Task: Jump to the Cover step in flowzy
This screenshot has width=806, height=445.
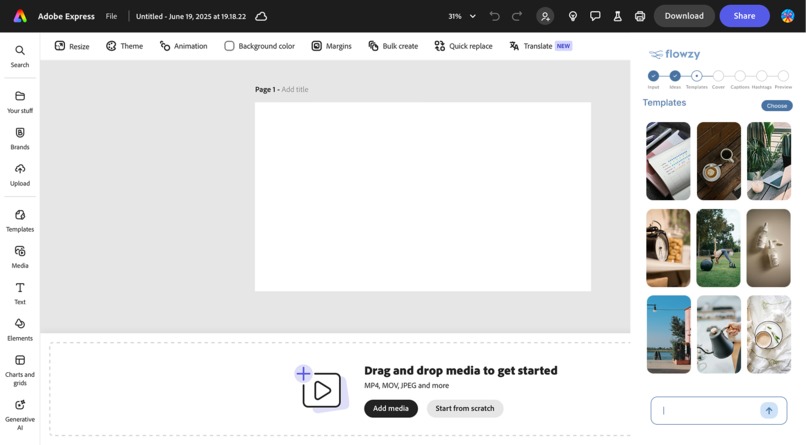Action: tap(718, 76)
